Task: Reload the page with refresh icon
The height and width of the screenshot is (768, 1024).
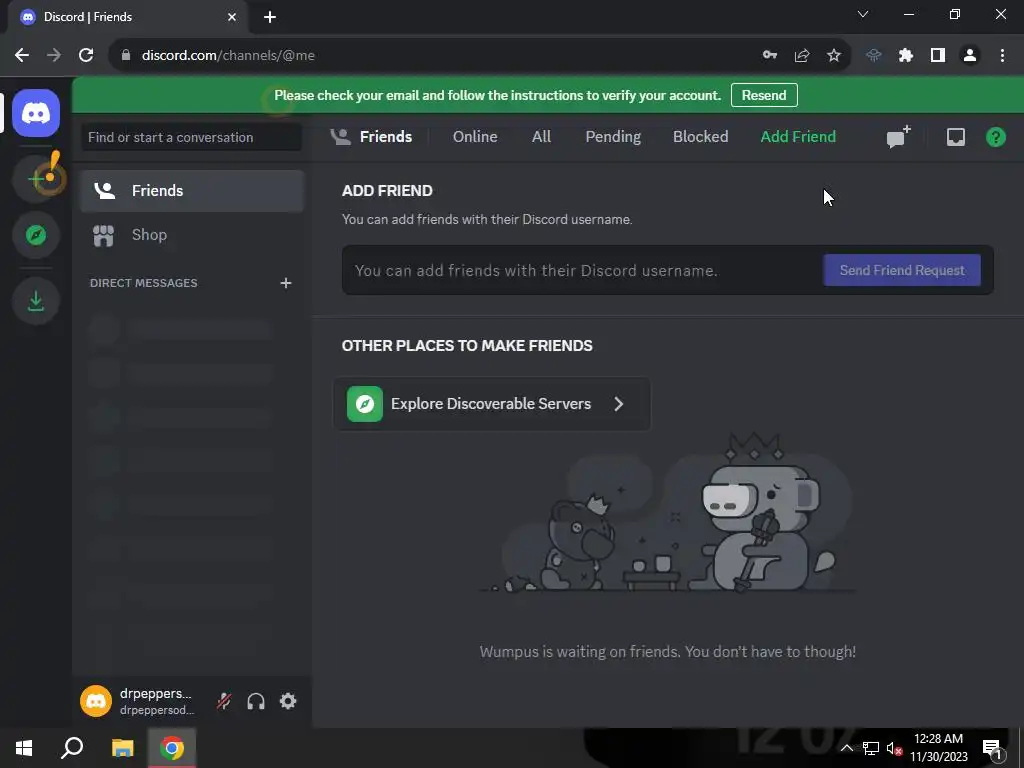Action: click(x=86, y=56)
